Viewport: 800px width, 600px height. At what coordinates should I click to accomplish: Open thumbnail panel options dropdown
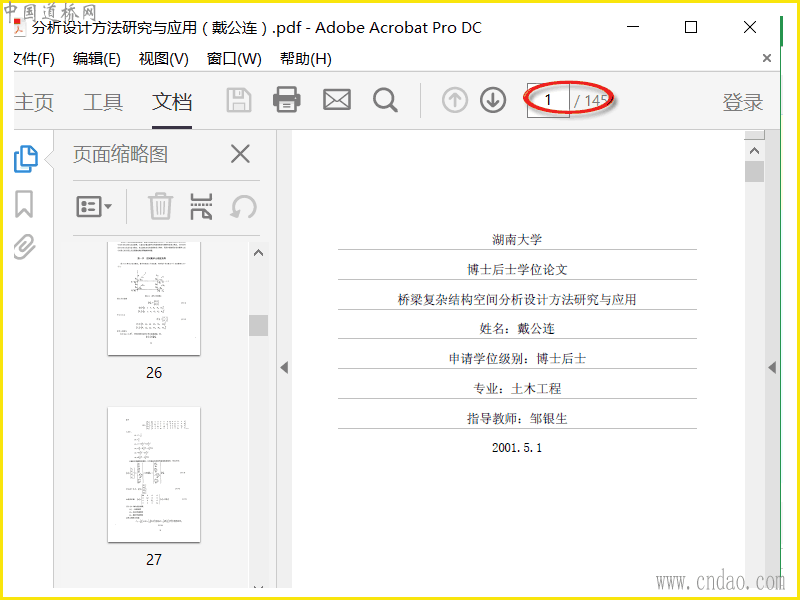tap(94, 207)
